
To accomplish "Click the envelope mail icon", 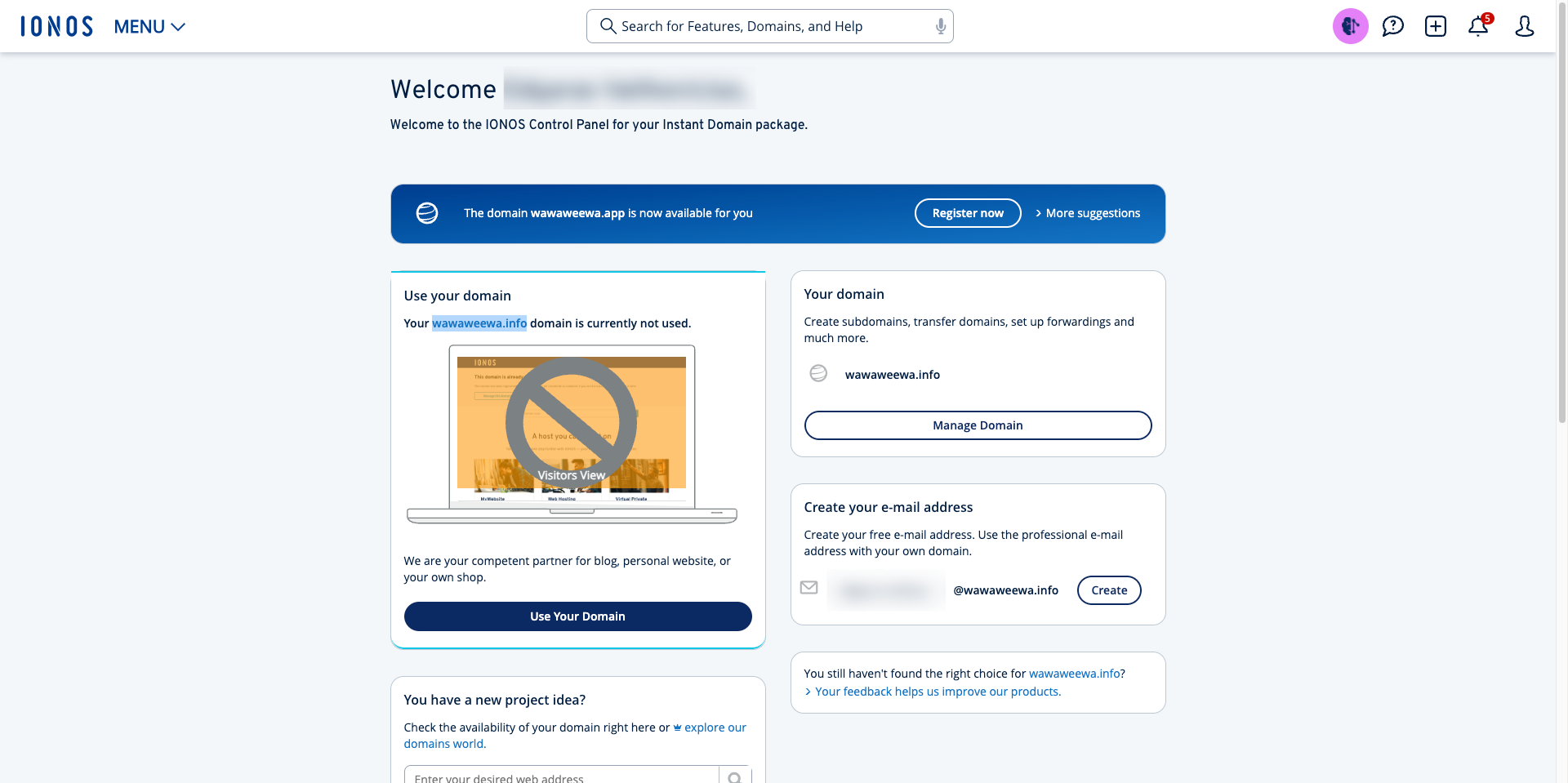I will click(x=809, y=588).
